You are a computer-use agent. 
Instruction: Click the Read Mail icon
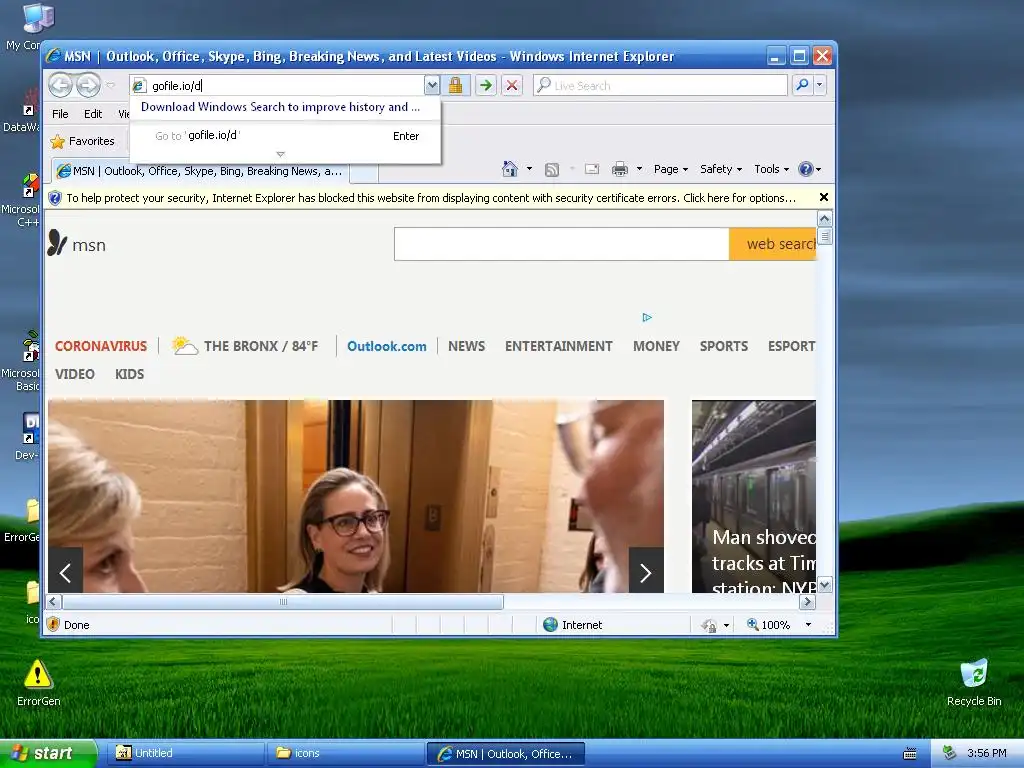click(592, 169)
